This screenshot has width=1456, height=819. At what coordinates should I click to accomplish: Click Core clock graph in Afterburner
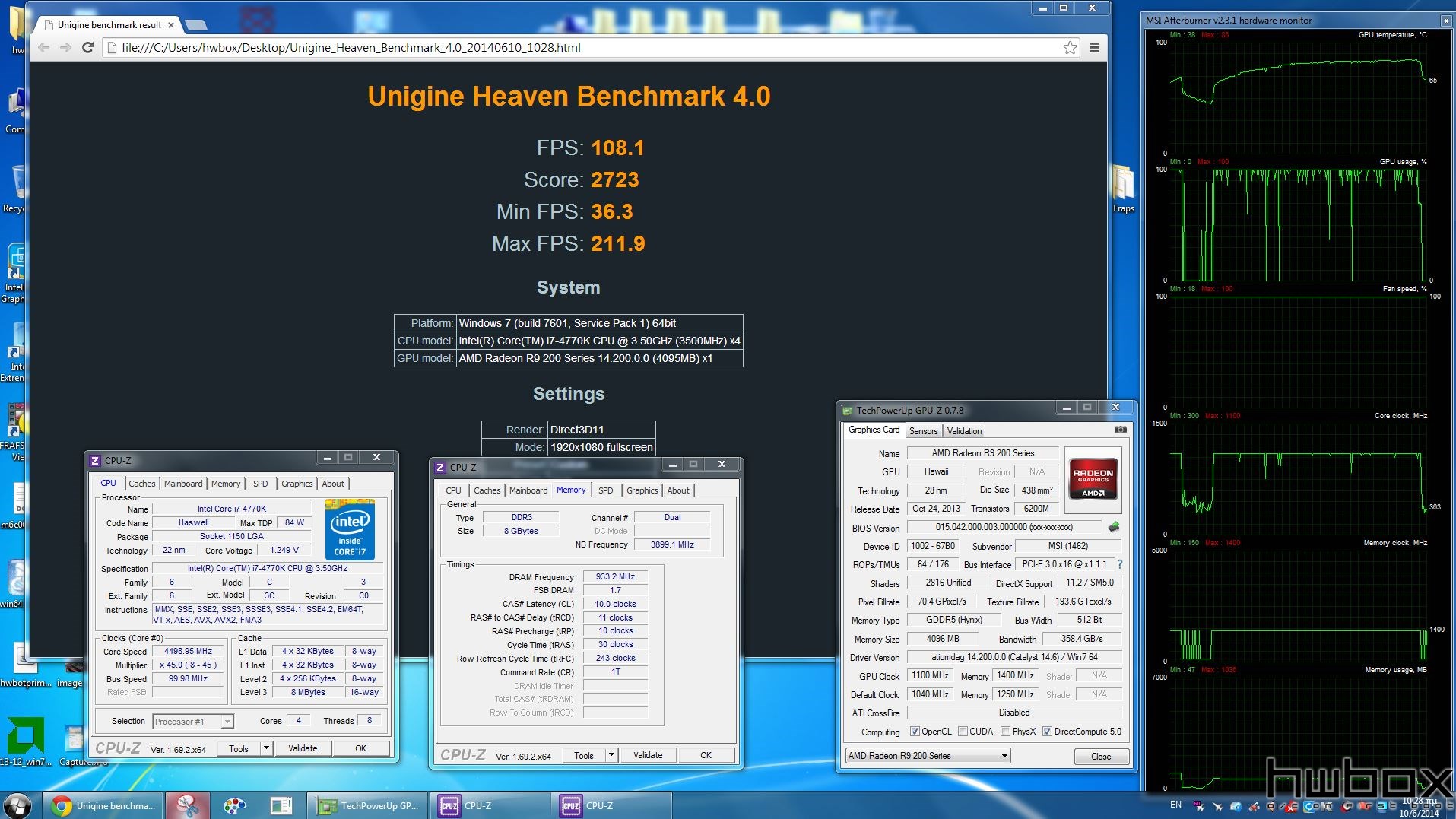1299,478
